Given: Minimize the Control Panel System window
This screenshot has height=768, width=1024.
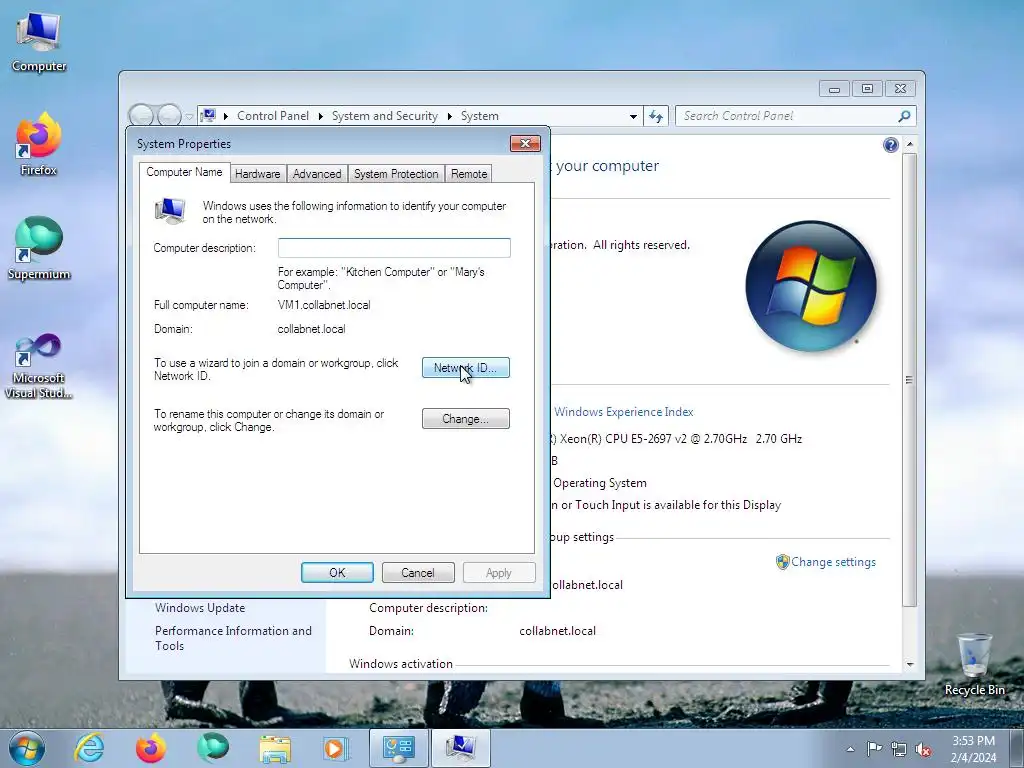Looking at the screenshot, I should click(x=834, y=88).
